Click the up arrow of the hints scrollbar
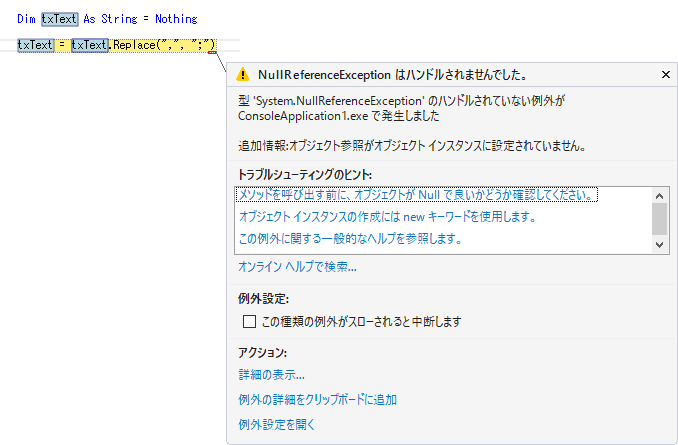678x445 pixels. (x=659, y=196)
